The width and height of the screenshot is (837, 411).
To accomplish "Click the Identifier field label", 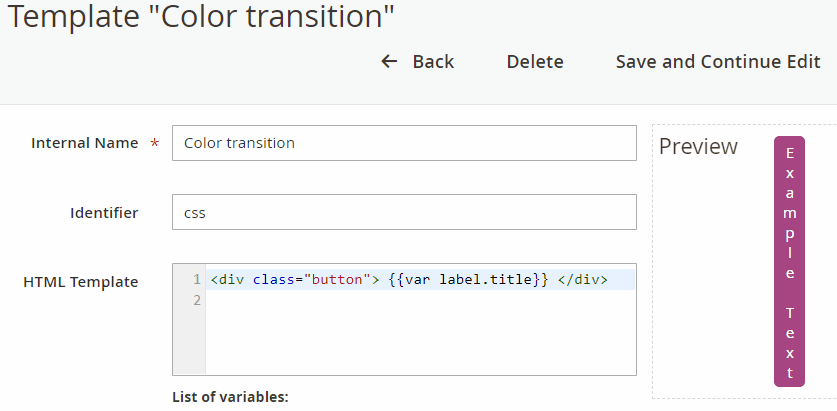I will point(104,212).
